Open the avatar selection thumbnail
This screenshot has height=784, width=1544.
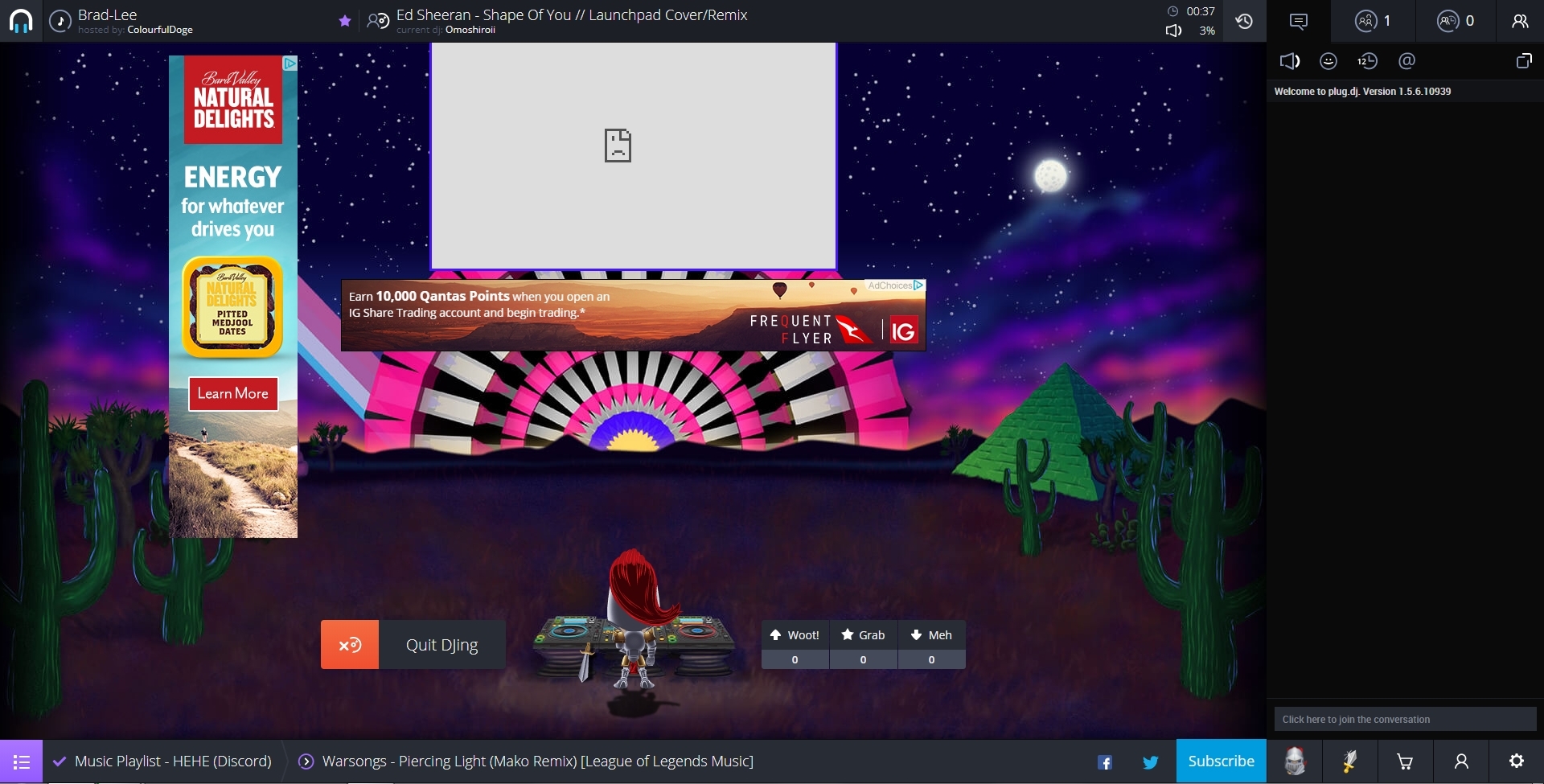tap(1295, 761)
